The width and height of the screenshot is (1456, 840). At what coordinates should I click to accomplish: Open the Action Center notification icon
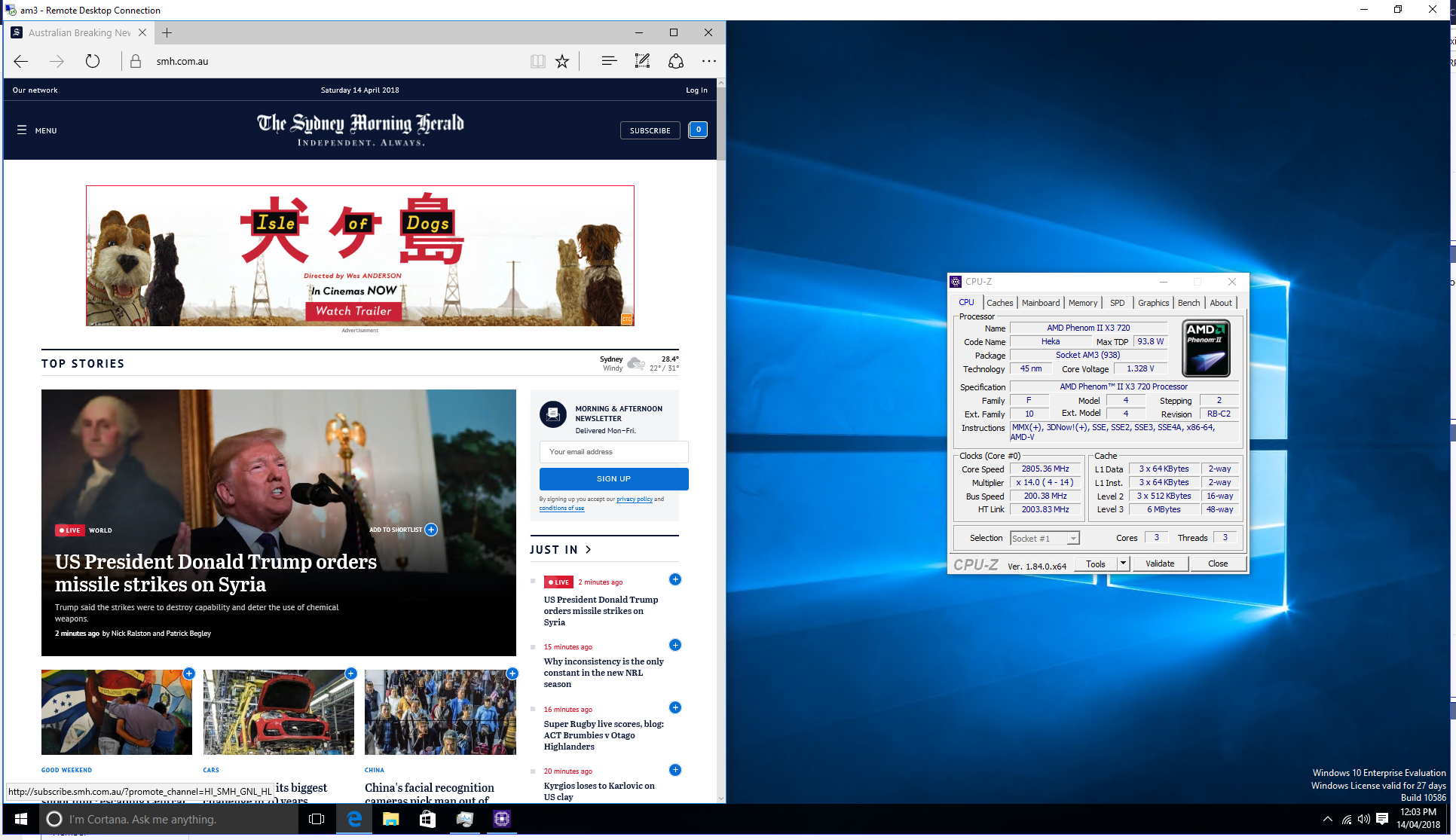pos(1382,819)
